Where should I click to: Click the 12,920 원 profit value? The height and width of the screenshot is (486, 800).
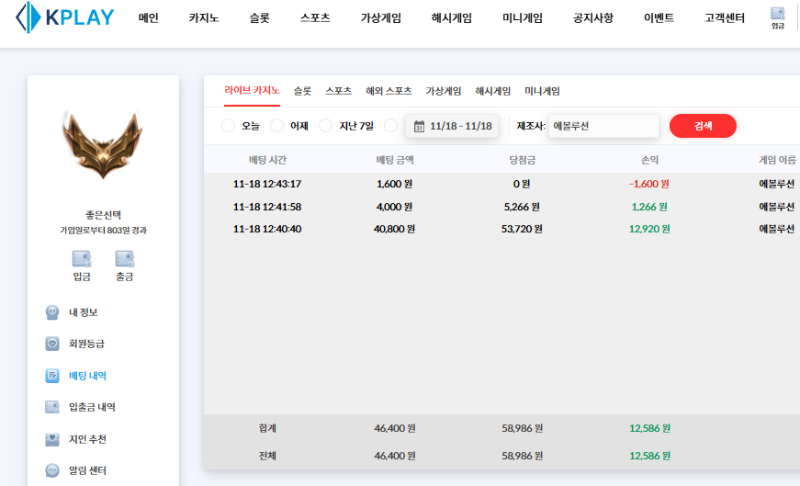(x=649, y=229)
